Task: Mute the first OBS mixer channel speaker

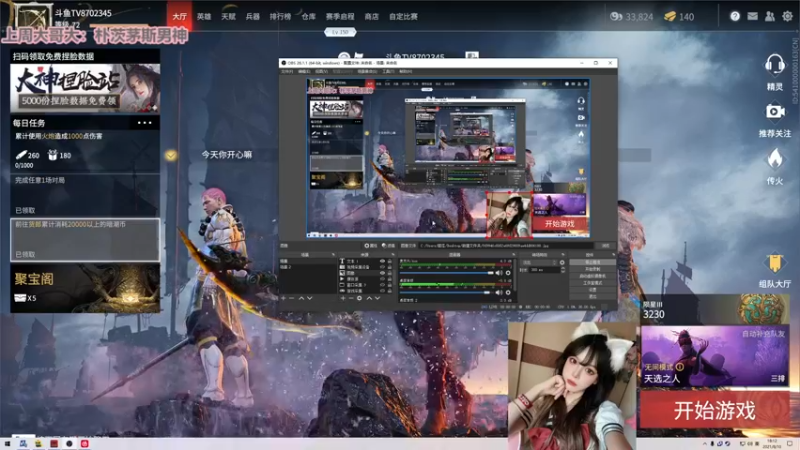Action: [x=499, y=273]
